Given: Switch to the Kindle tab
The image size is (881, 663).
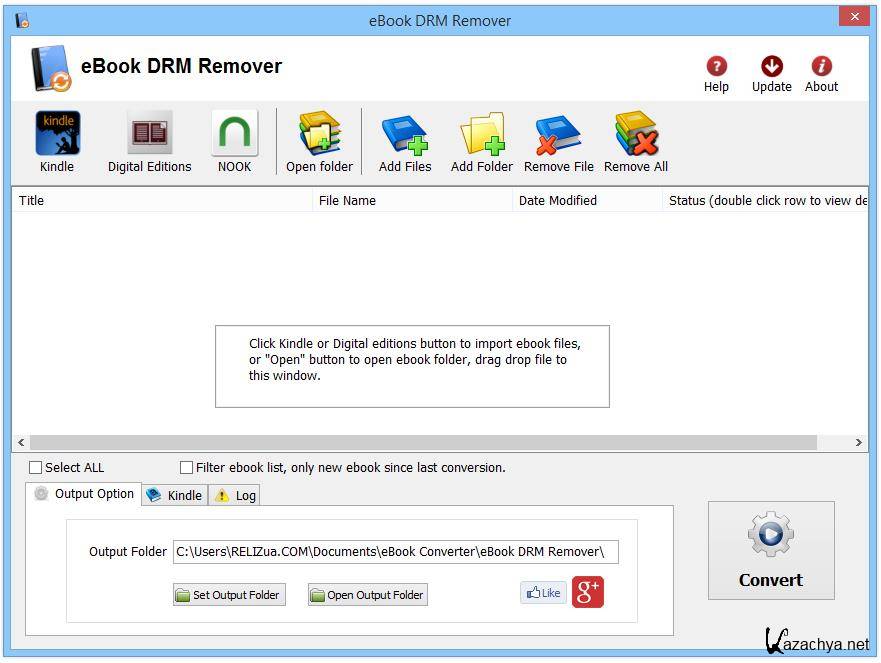Looking at the screenshot, I should pyautogui.click(x=175, y=495).
